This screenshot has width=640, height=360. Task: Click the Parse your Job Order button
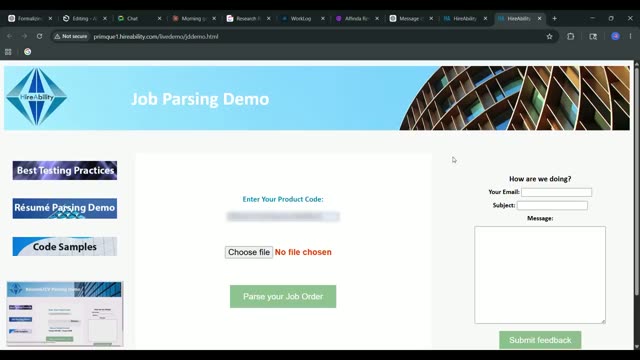pos(283,296)
